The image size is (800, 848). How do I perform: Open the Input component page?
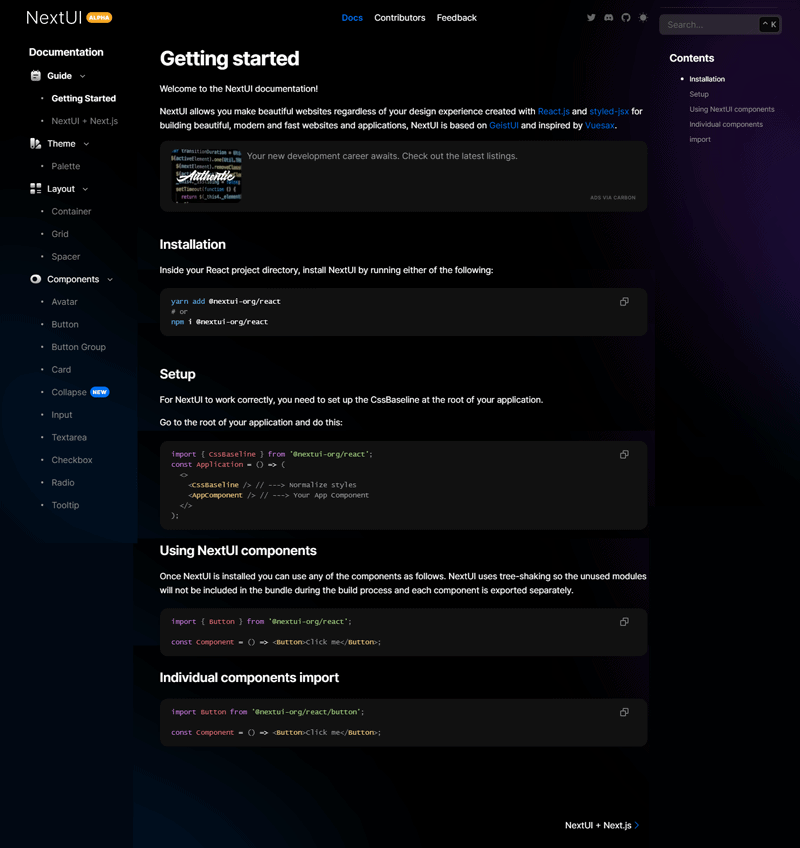pos(62,415)
